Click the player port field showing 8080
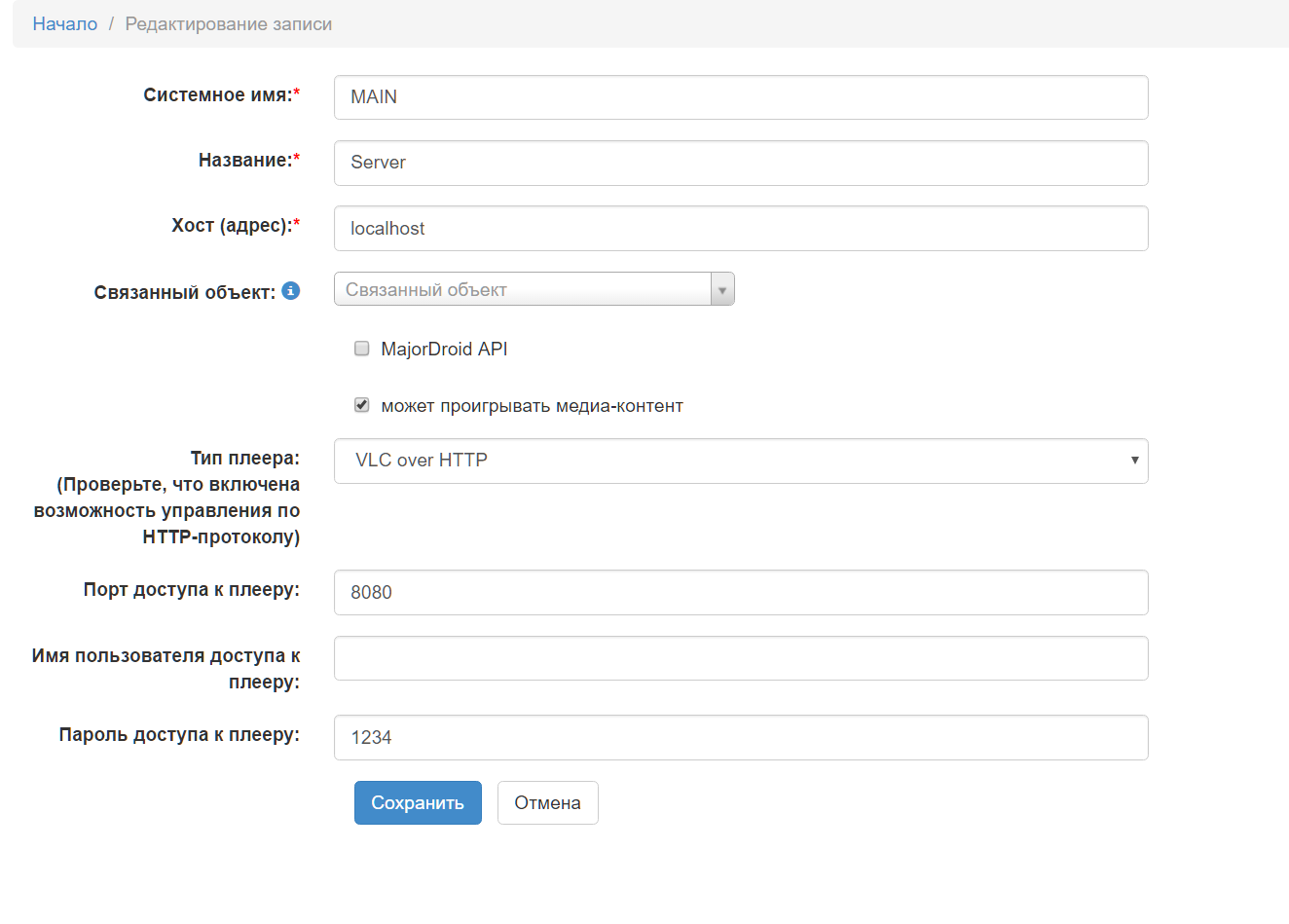Image resolution: width=1289 pixels, height=924 pixels. click(740, 593)
